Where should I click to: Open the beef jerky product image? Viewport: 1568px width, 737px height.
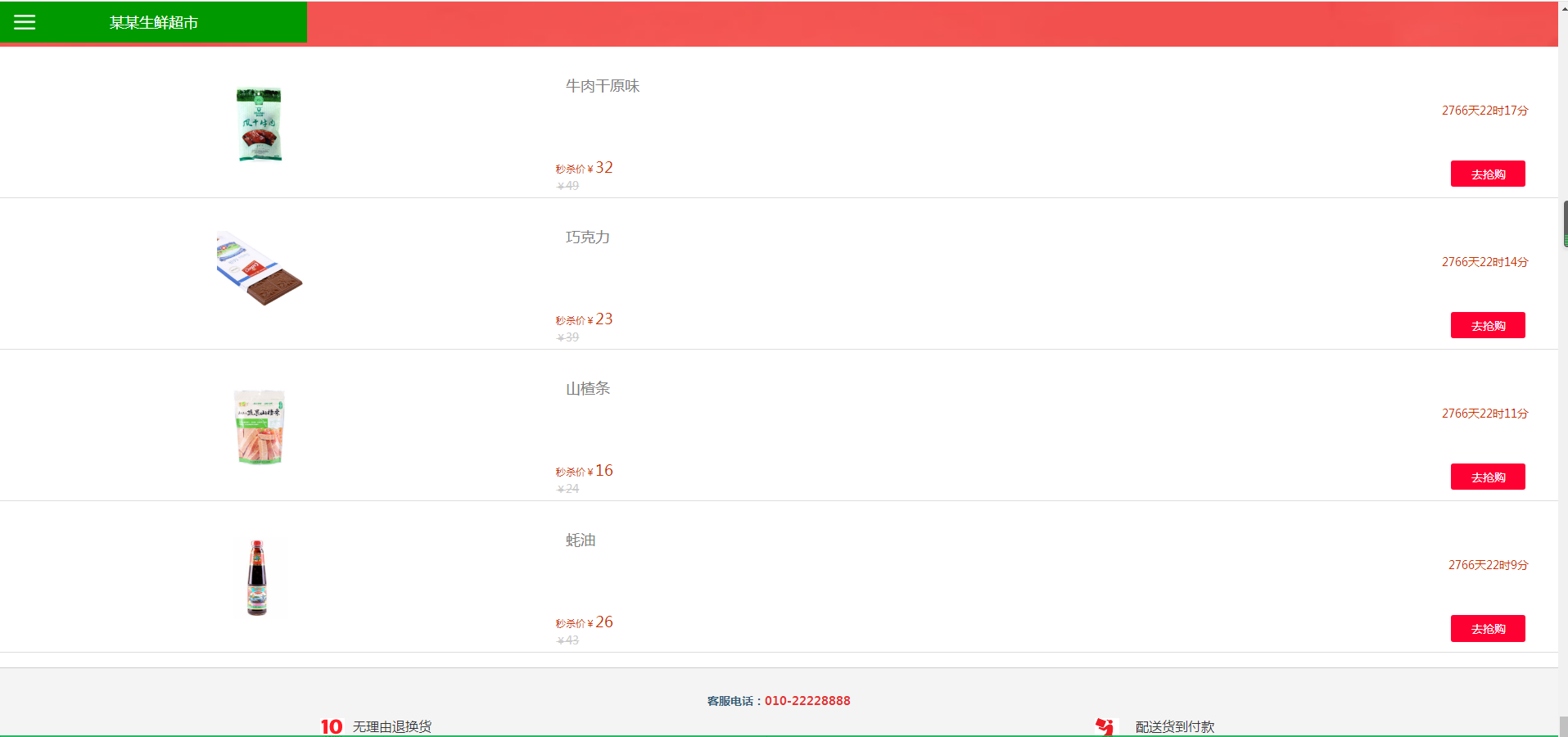coord(260,124)
